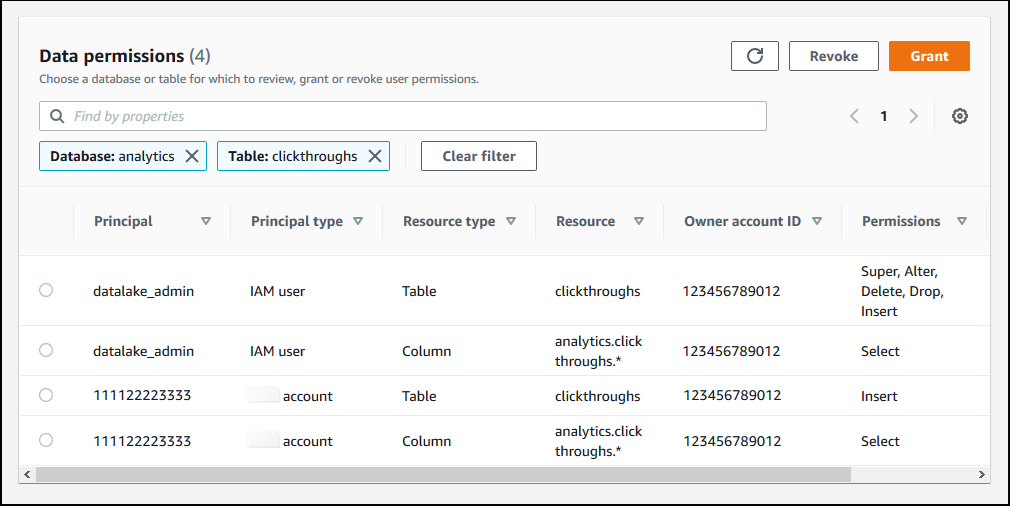Remove the Table clickthroughs filter chip

[x=375, y=156]
